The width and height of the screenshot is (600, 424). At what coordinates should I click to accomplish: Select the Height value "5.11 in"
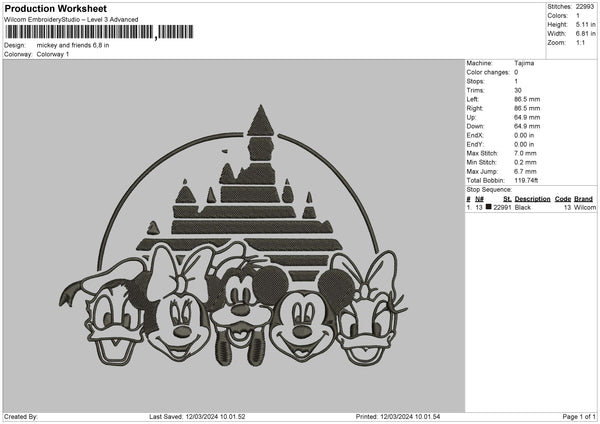point(585,24)
